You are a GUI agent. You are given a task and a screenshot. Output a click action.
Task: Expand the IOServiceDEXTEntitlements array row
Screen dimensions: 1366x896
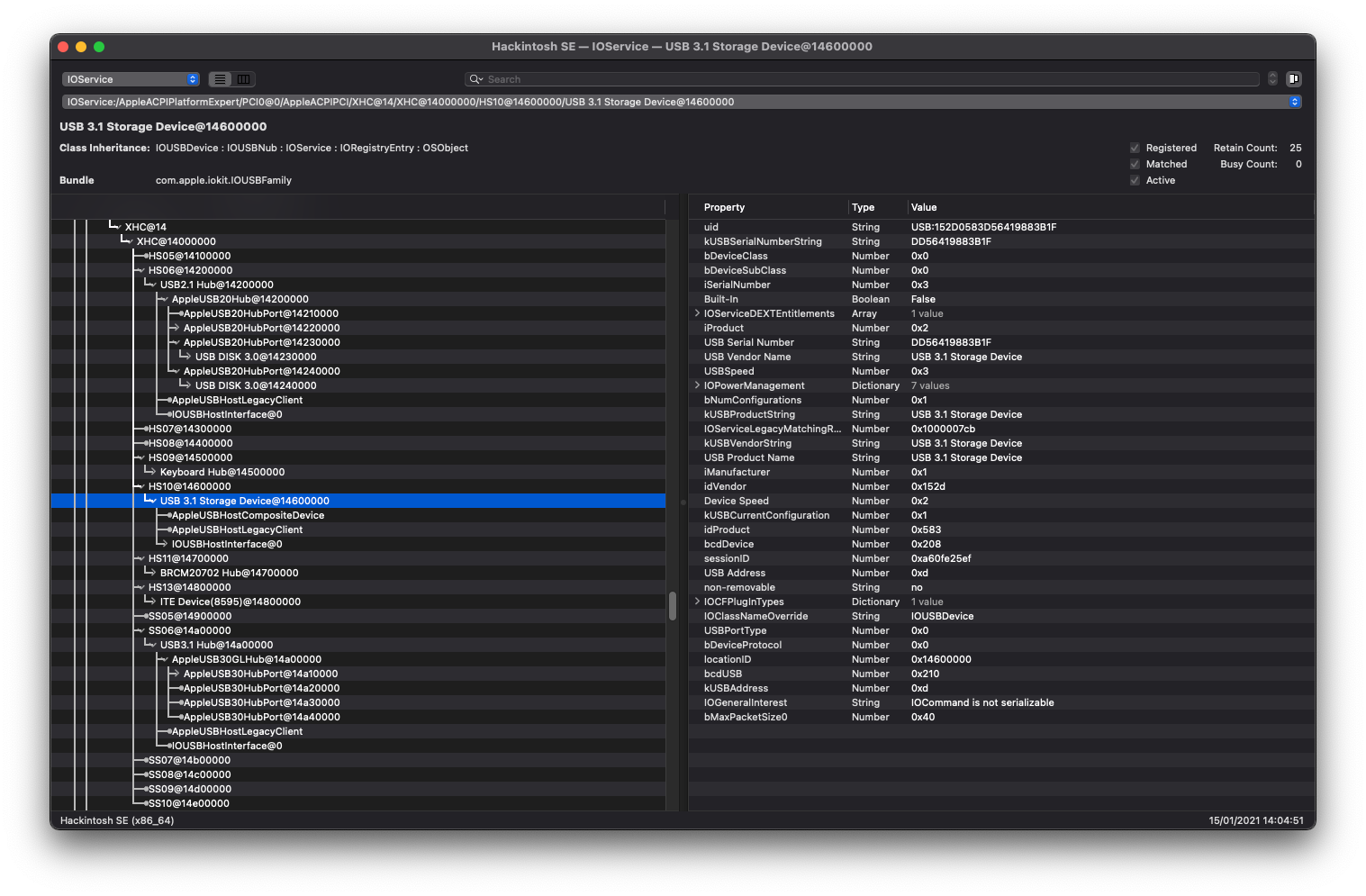(697, 313)
